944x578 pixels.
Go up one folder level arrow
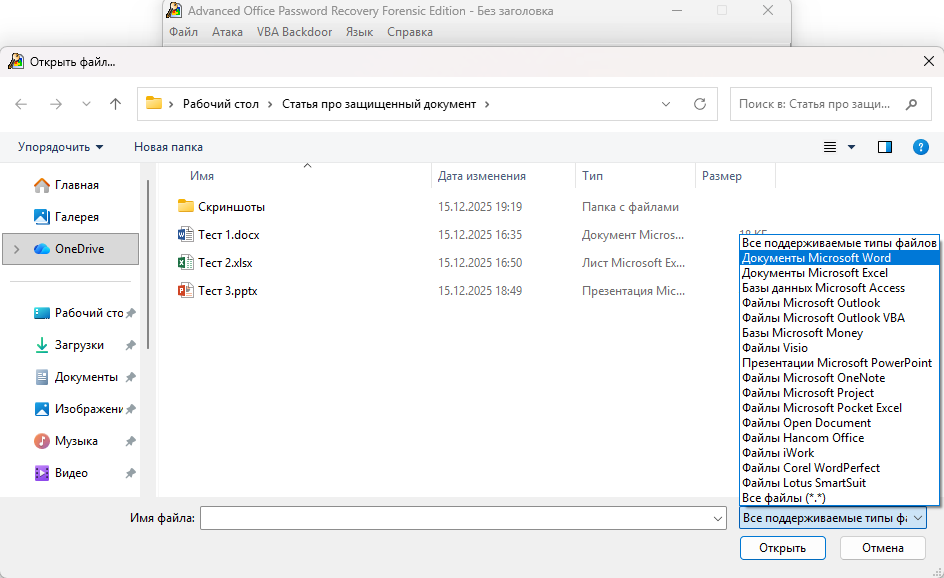tap(116, 104)
